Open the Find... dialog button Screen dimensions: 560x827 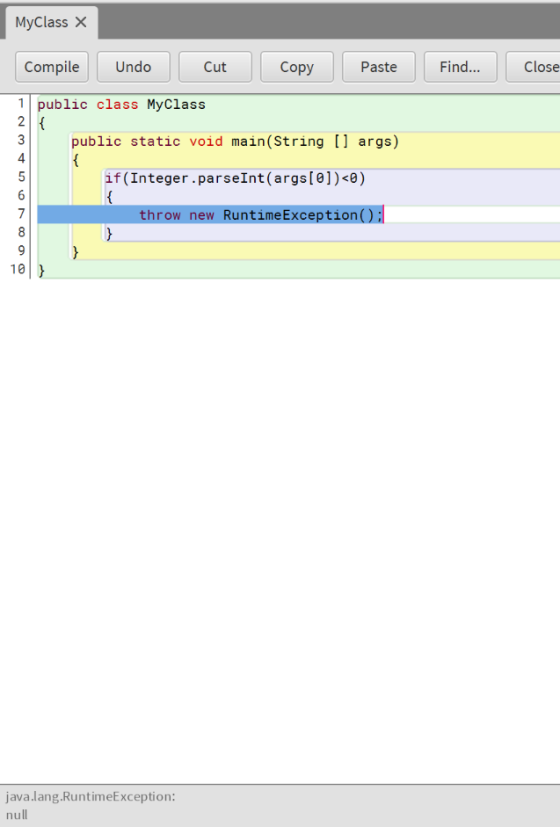click(x=460, y=67)
